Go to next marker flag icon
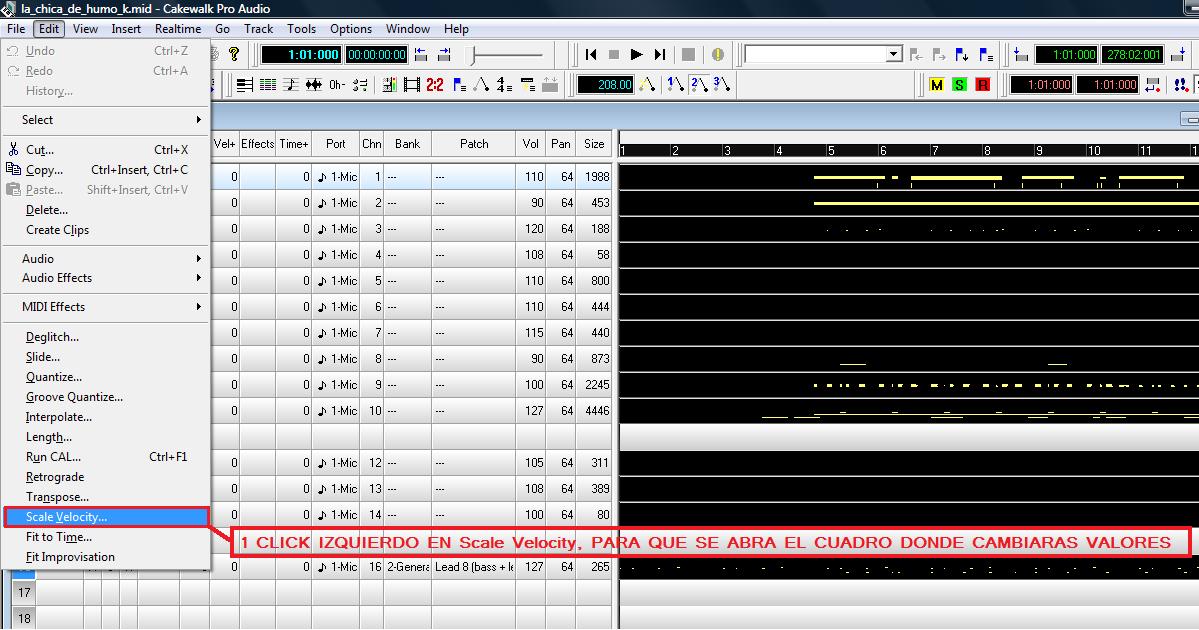1199x630 pixels. (x=939, y=54)
